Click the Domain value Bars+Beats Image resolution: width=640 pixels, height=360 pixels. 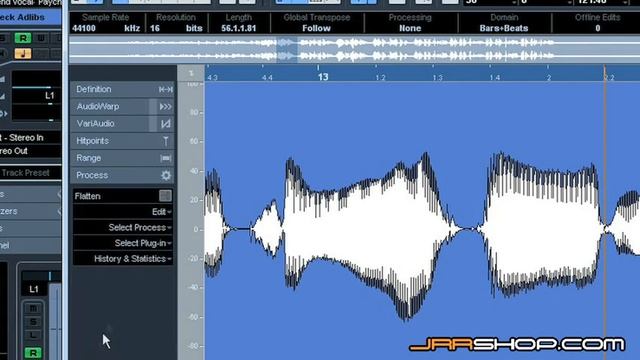(x=504, y=28)
